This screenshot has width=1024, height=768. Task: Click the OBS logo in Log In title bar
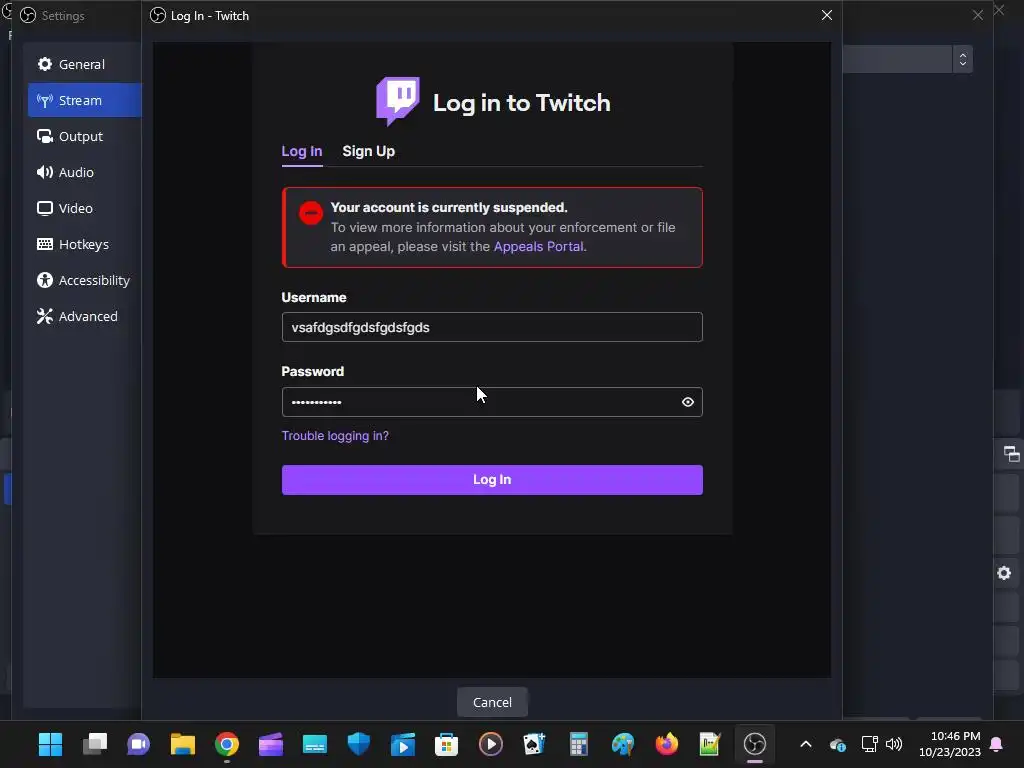point(157,15)
